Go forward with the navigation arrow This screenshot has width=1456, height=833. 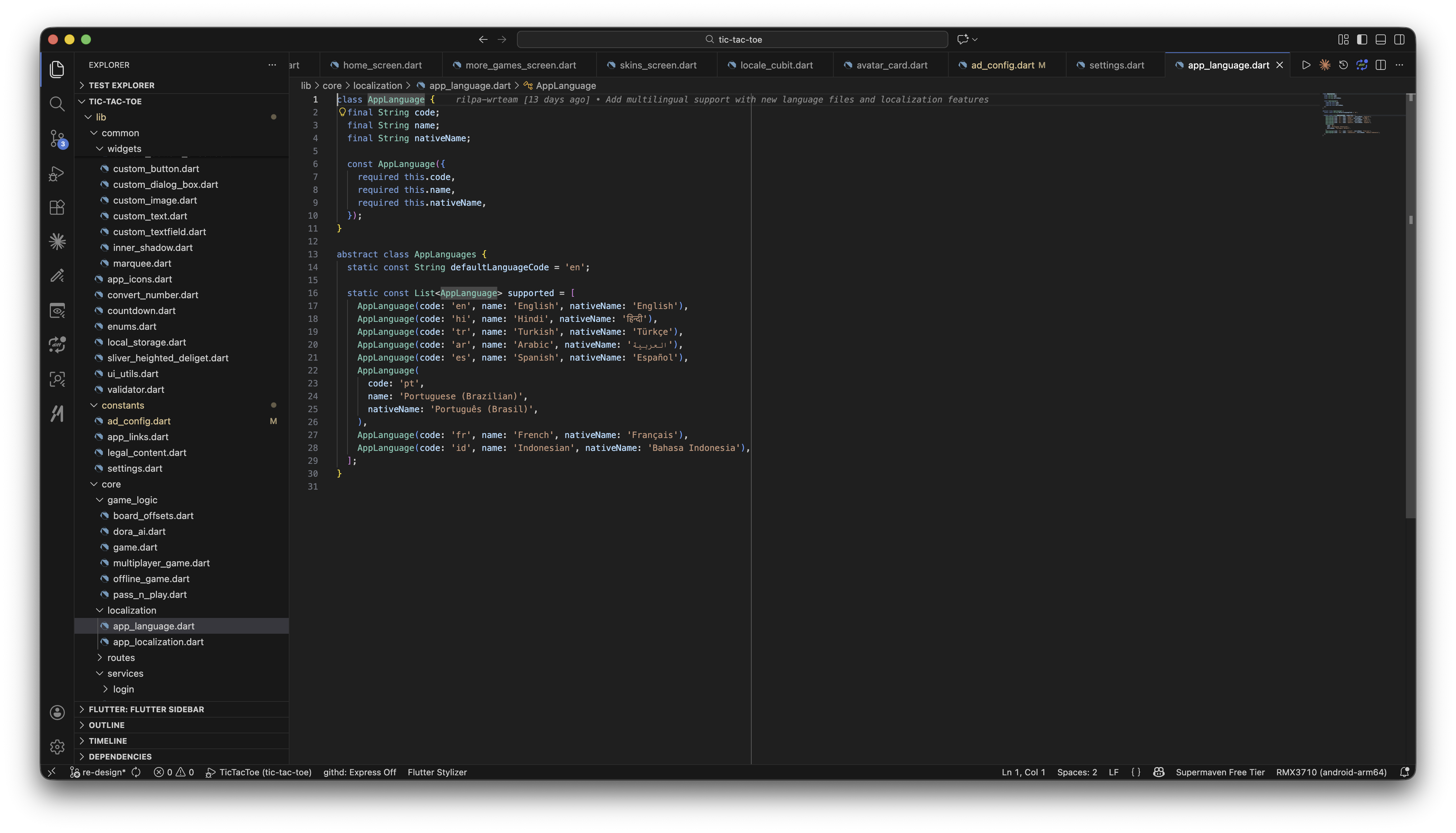tap(502, 39)
